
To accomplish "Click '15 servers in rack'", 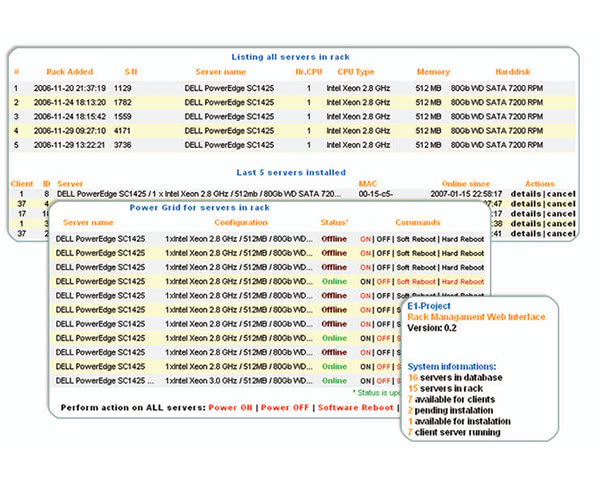I will 445,389.
